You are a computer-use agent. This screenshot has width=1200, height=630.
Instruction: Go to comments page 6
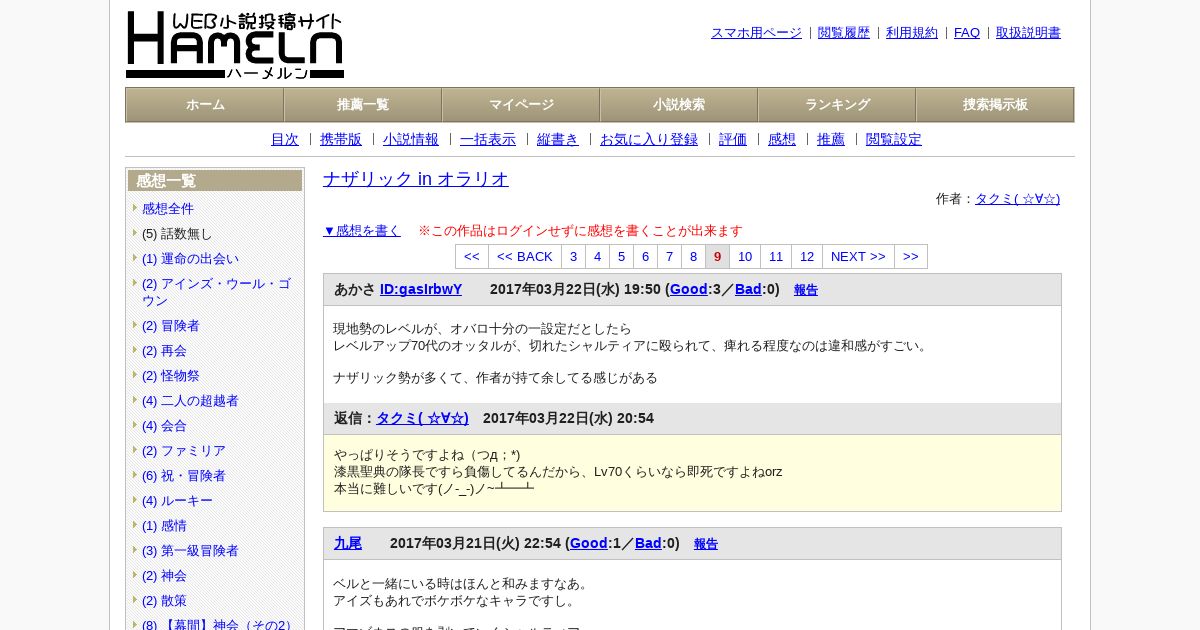point(646,257)
